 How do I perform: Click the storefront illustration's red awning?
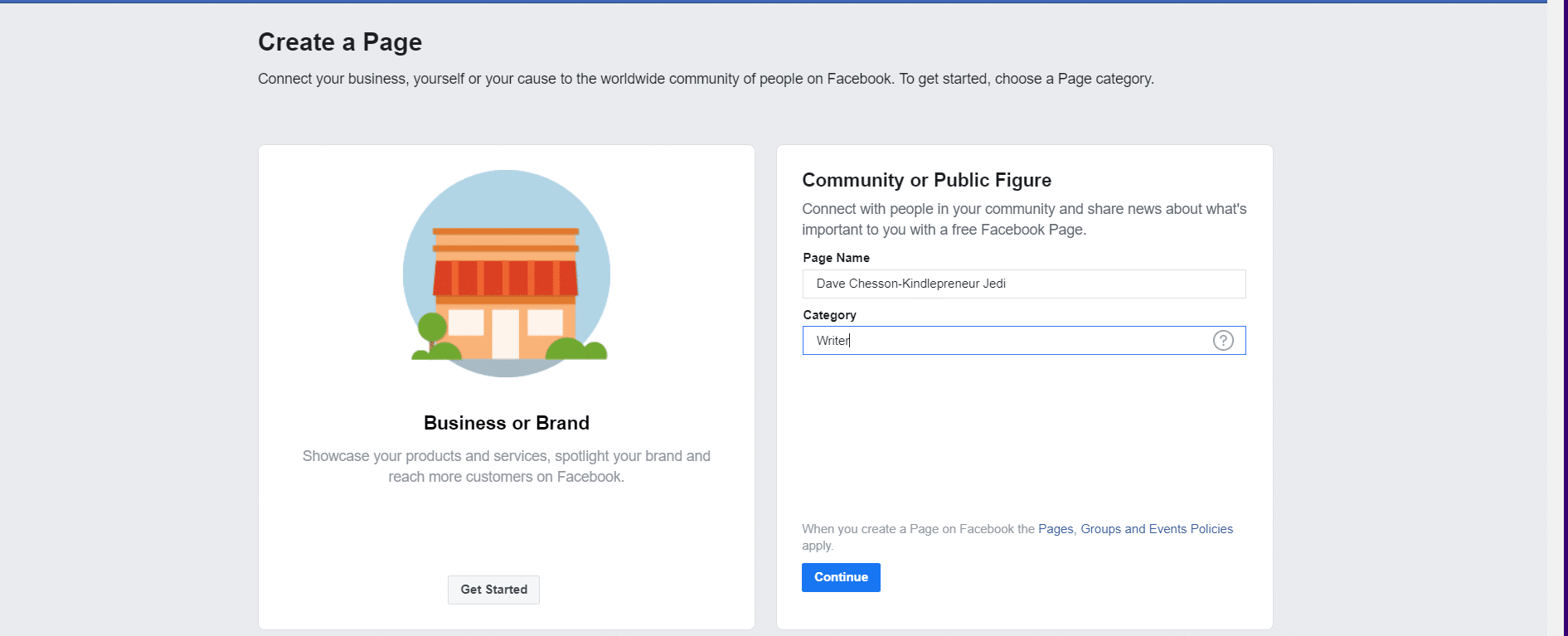click(x=505, y=278)
